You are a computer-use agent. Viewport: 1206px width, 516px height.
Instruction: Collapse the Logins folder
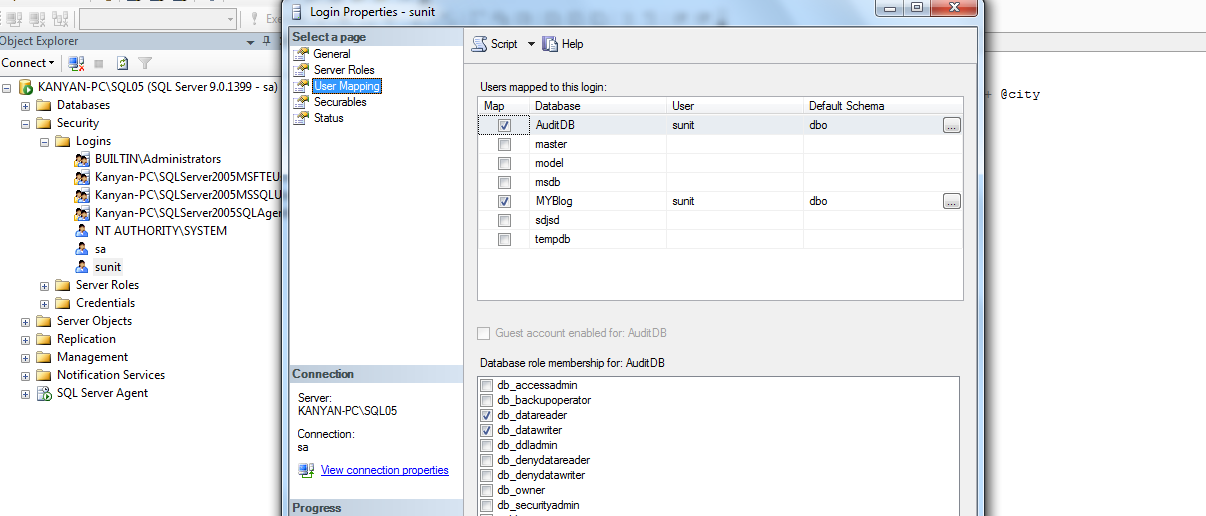point(45,141)
